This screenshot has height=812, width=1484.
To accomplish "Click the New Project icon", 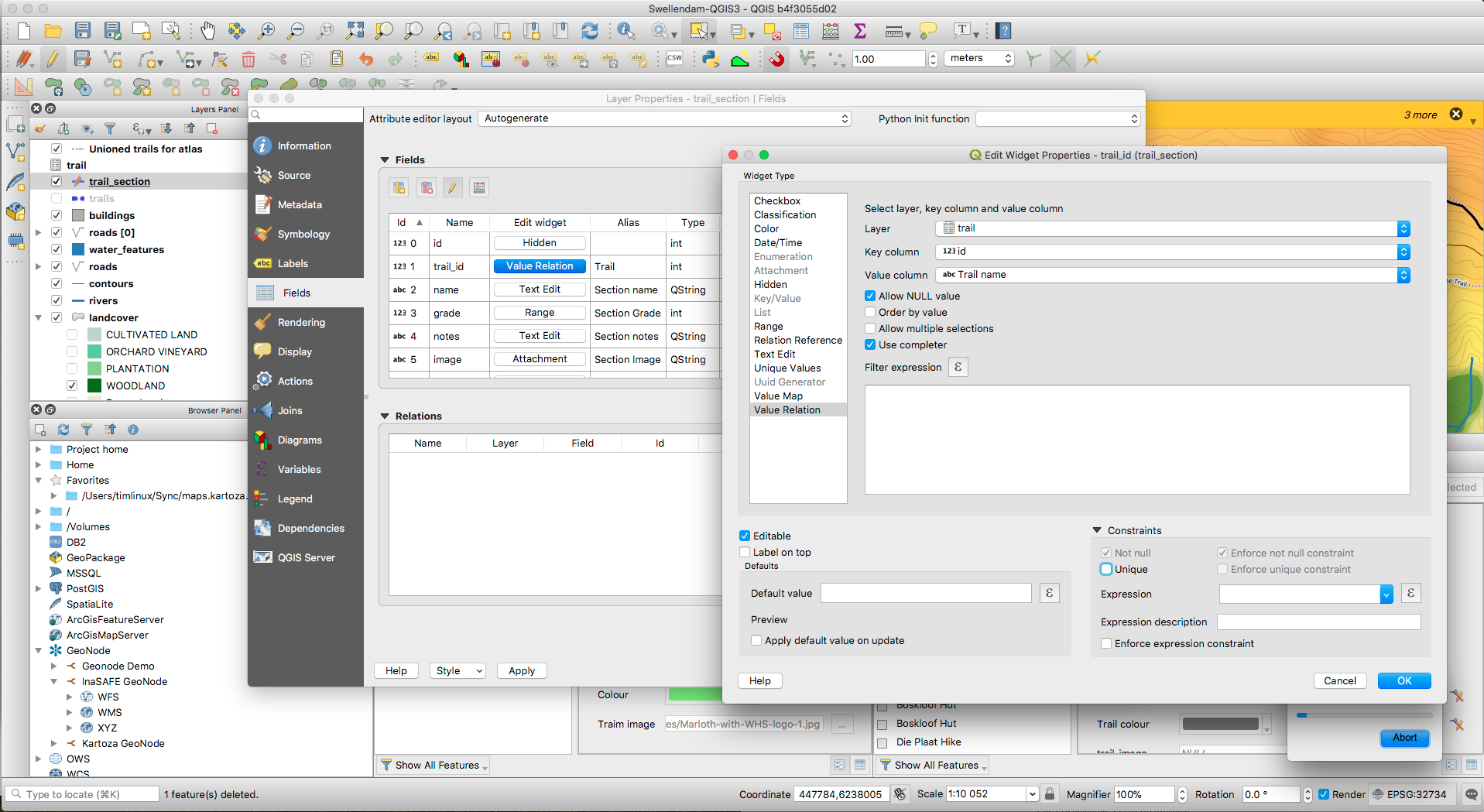I will pos(24,31).
